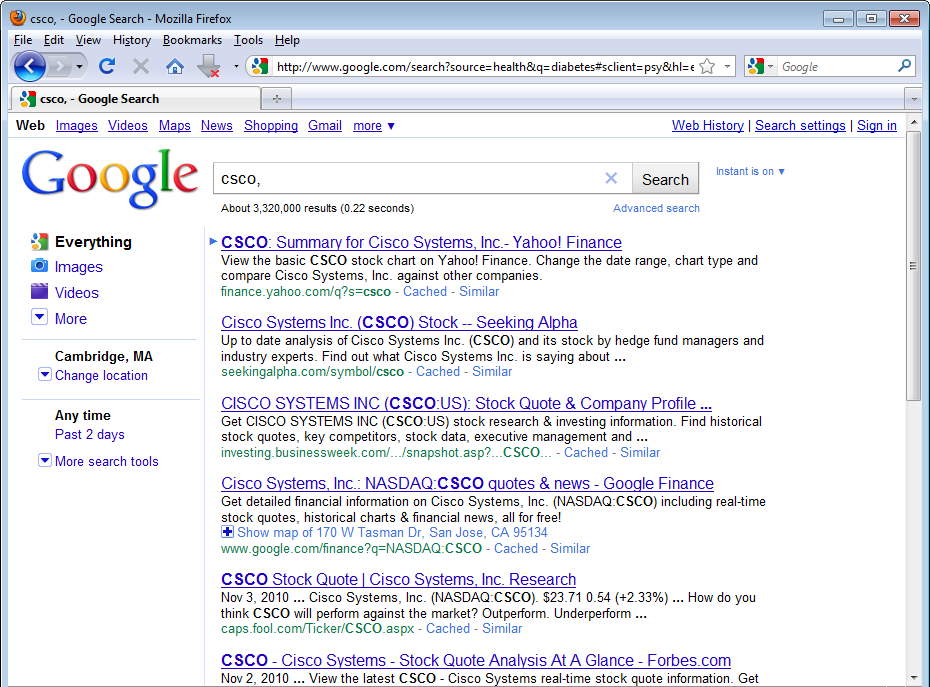Click the plus icon beside Show map
Screen dimensions: 930x687
[227, 532]
